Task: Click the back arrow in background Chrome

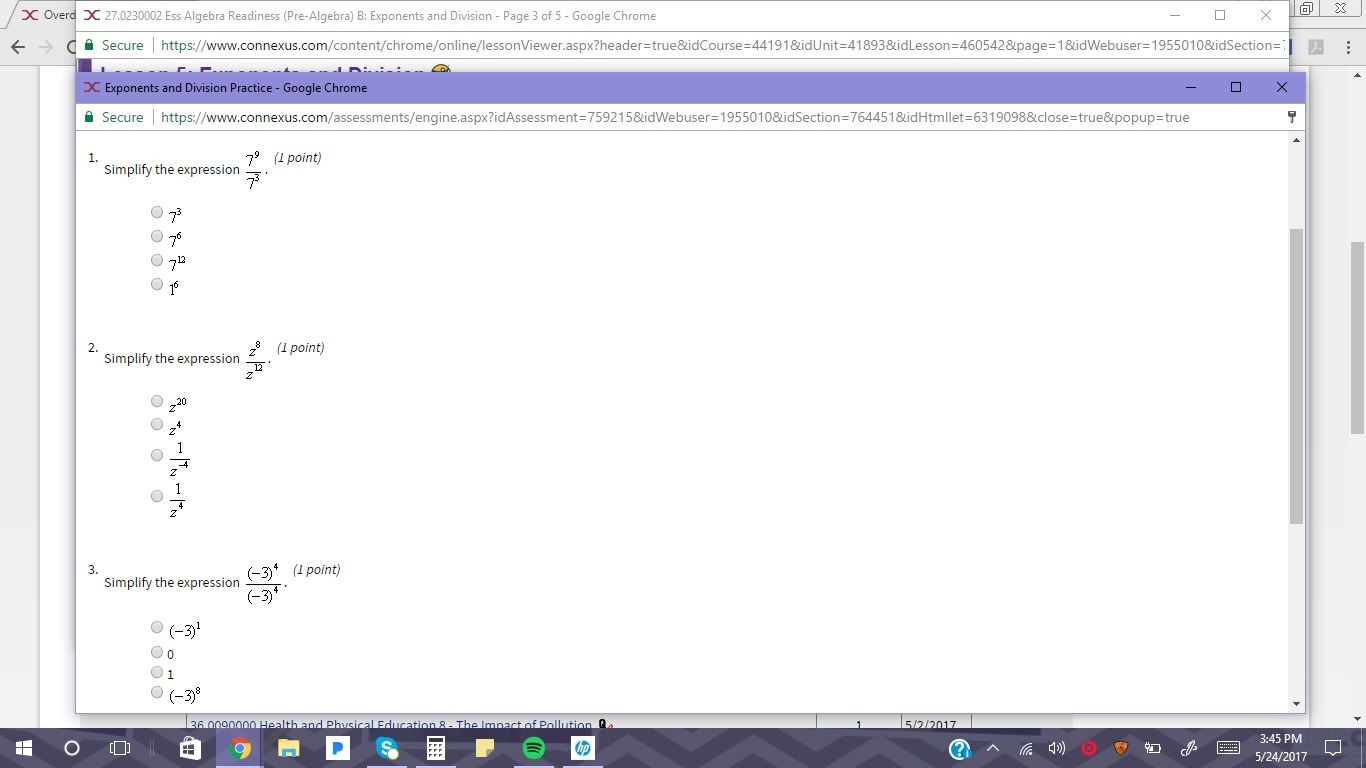Action: point(18,47)
